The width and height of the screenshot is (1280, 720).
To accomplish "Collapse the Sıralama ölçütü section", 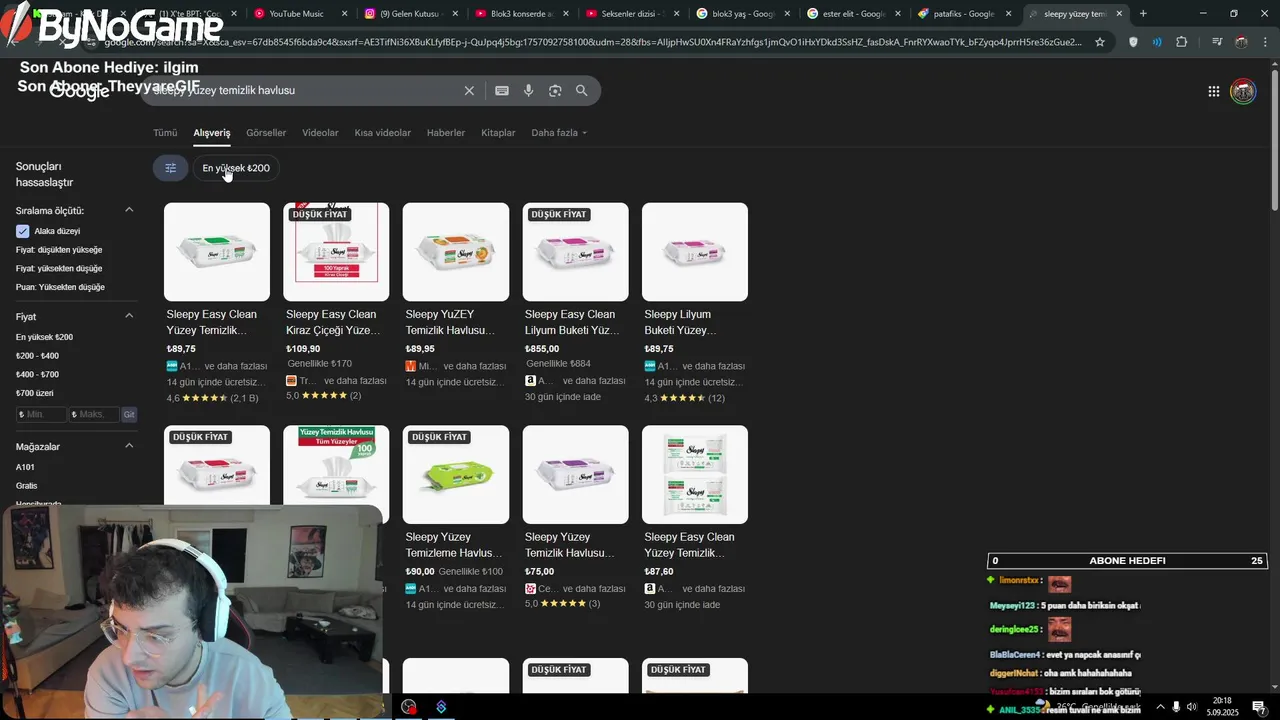I will [x=129, y=210].
